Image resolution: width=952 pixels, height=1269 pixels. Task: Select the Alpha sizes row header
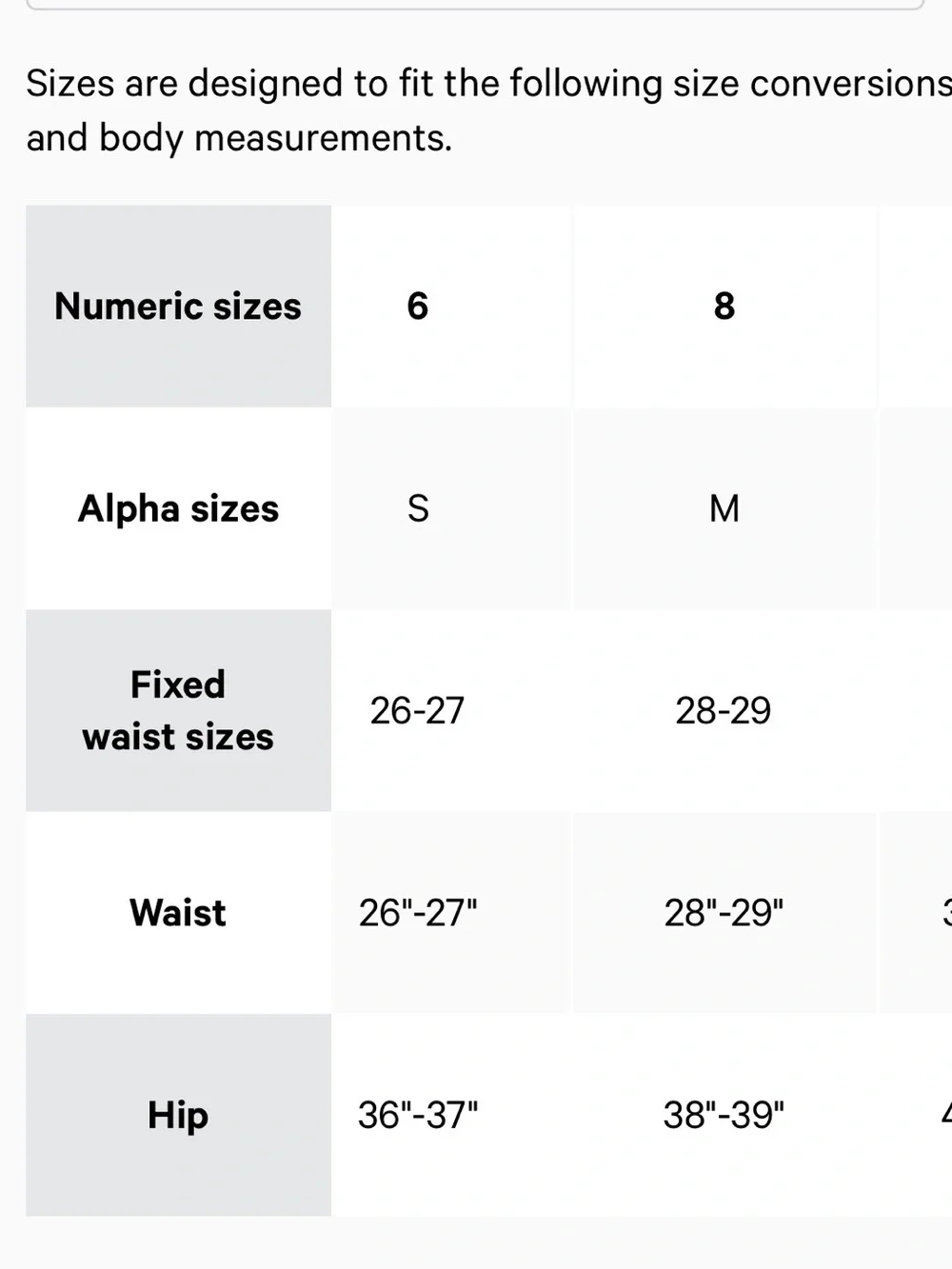pos(178,508)
